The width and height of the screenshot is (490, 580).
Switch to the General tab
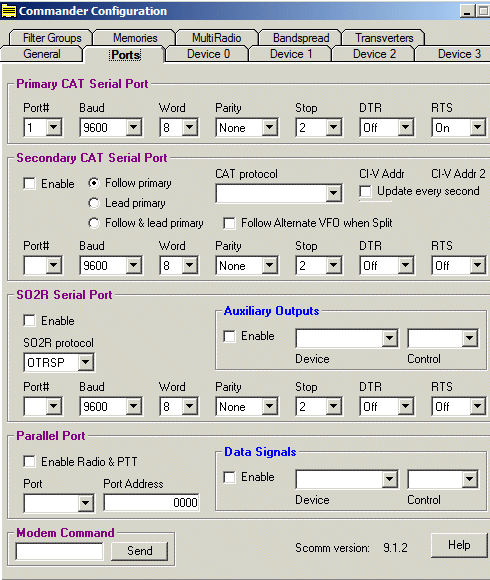[41, 54]
